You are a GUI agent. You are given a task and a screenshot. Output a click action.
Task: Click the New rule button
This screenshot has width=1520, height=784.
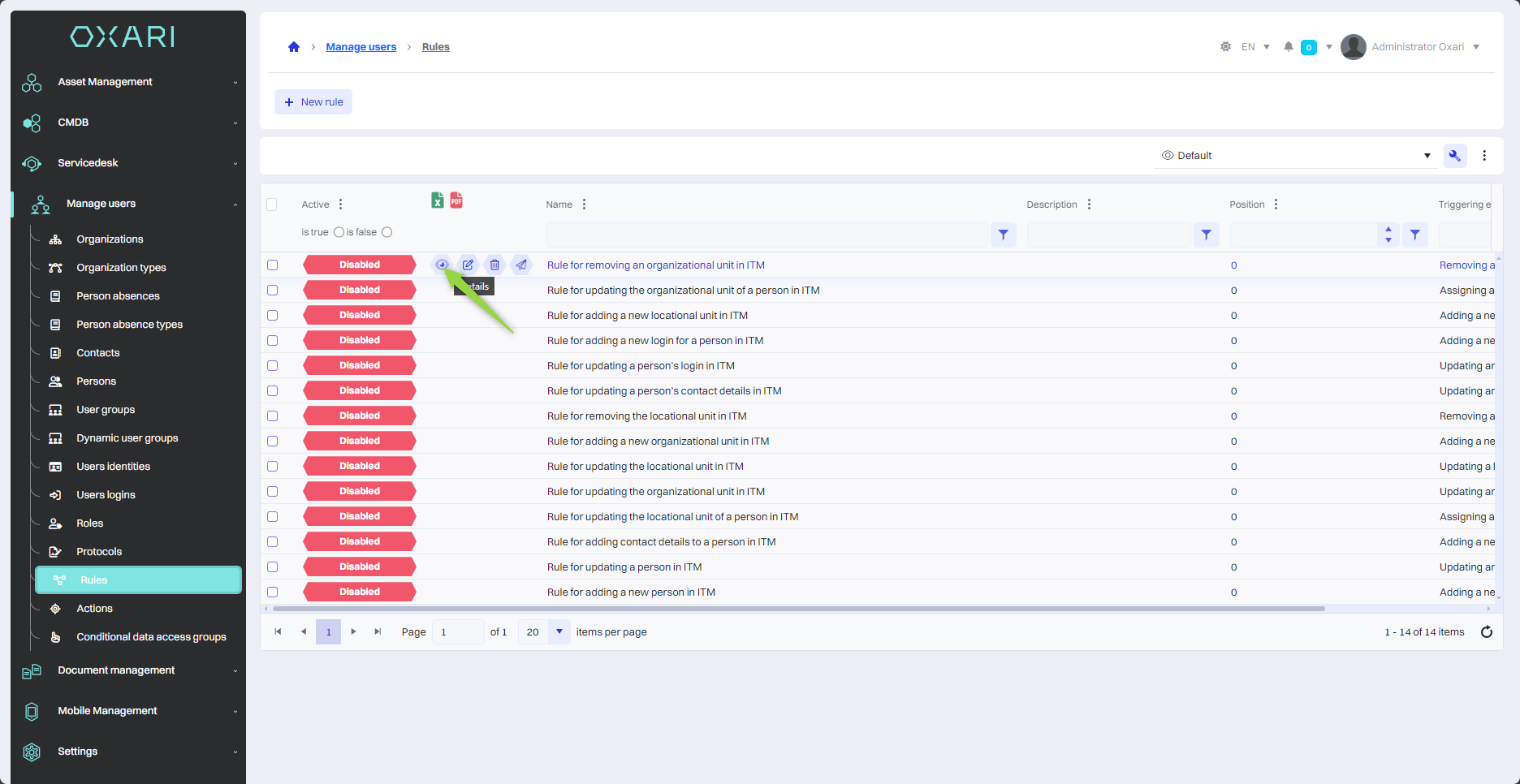point(313,102)
